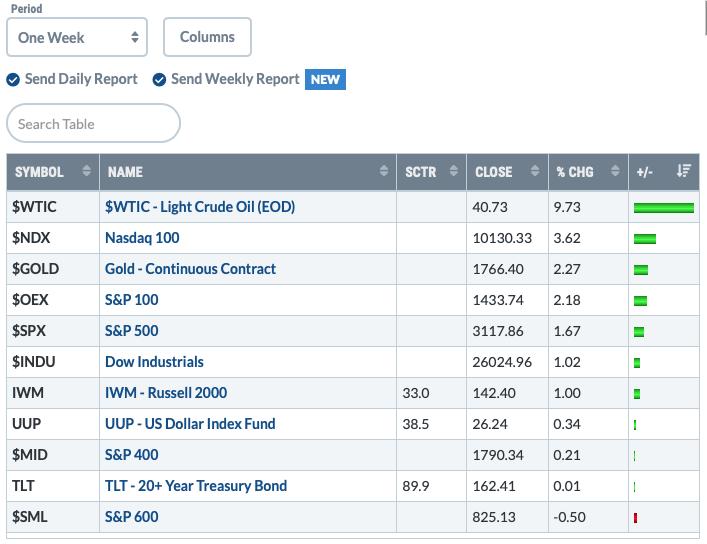Click the Columns button

207,37
